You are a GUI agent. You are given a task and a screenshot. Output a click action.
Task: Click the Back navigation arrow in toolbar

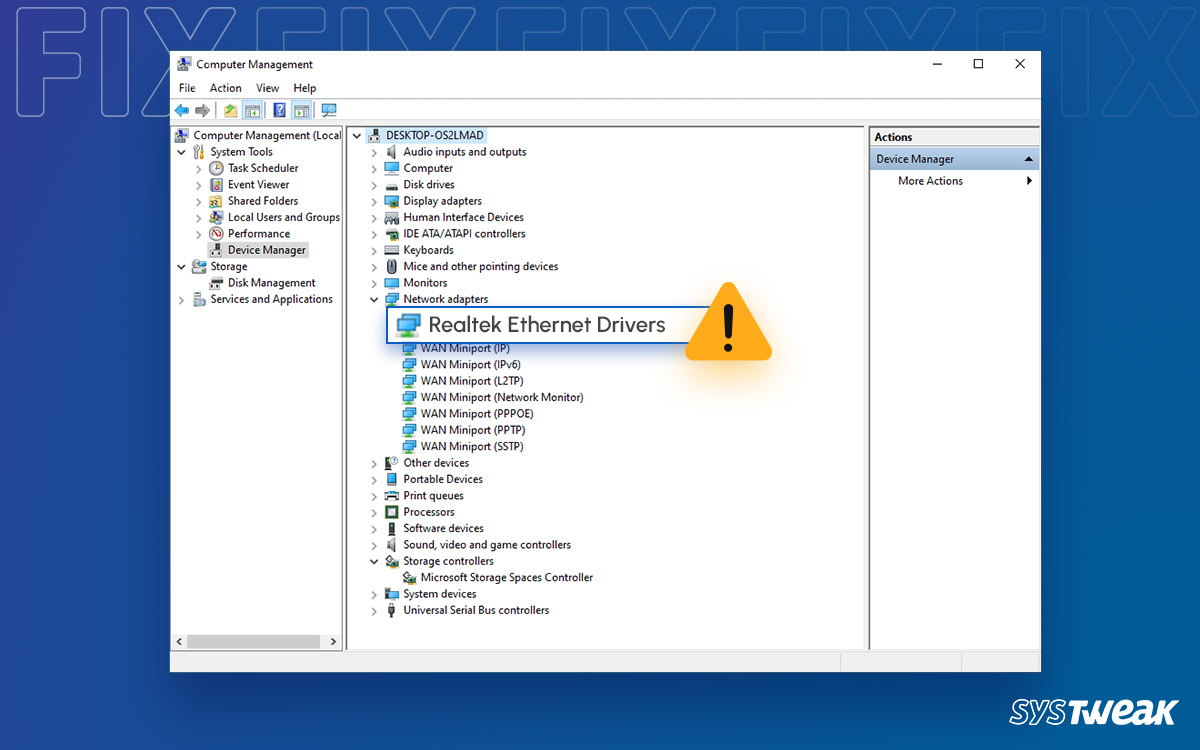point(182,110)
